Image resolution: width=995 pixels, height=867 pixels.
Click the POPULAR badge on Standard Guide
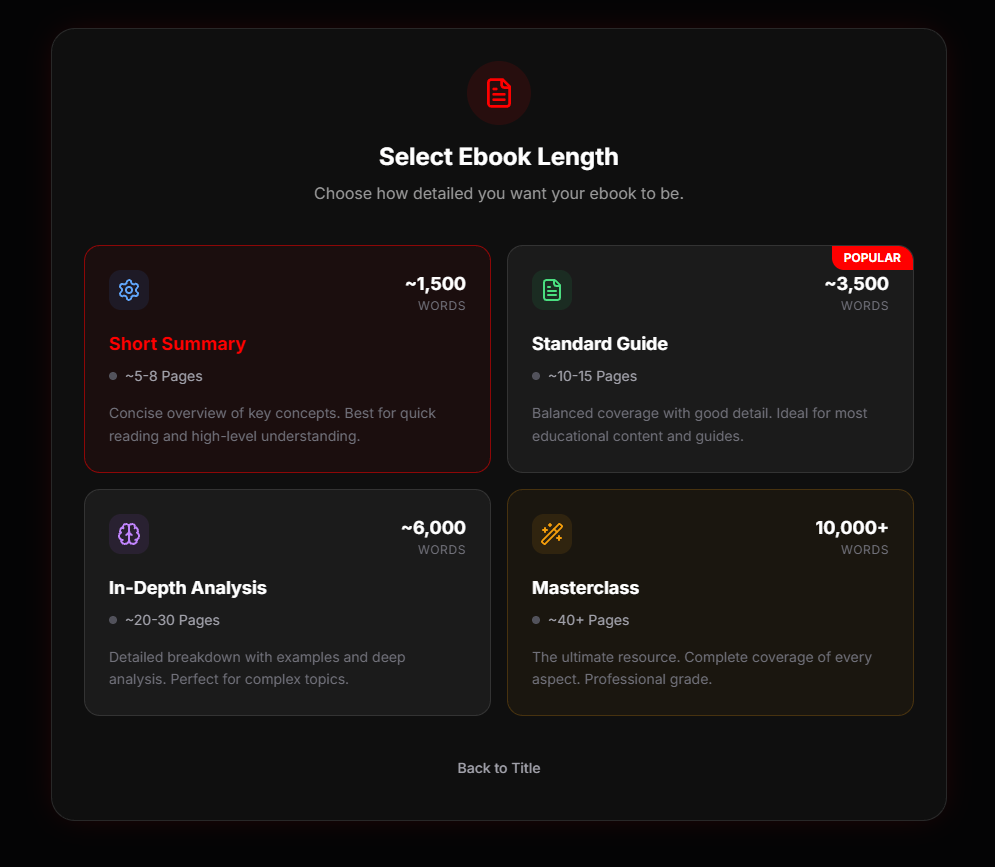coord(871,257)
